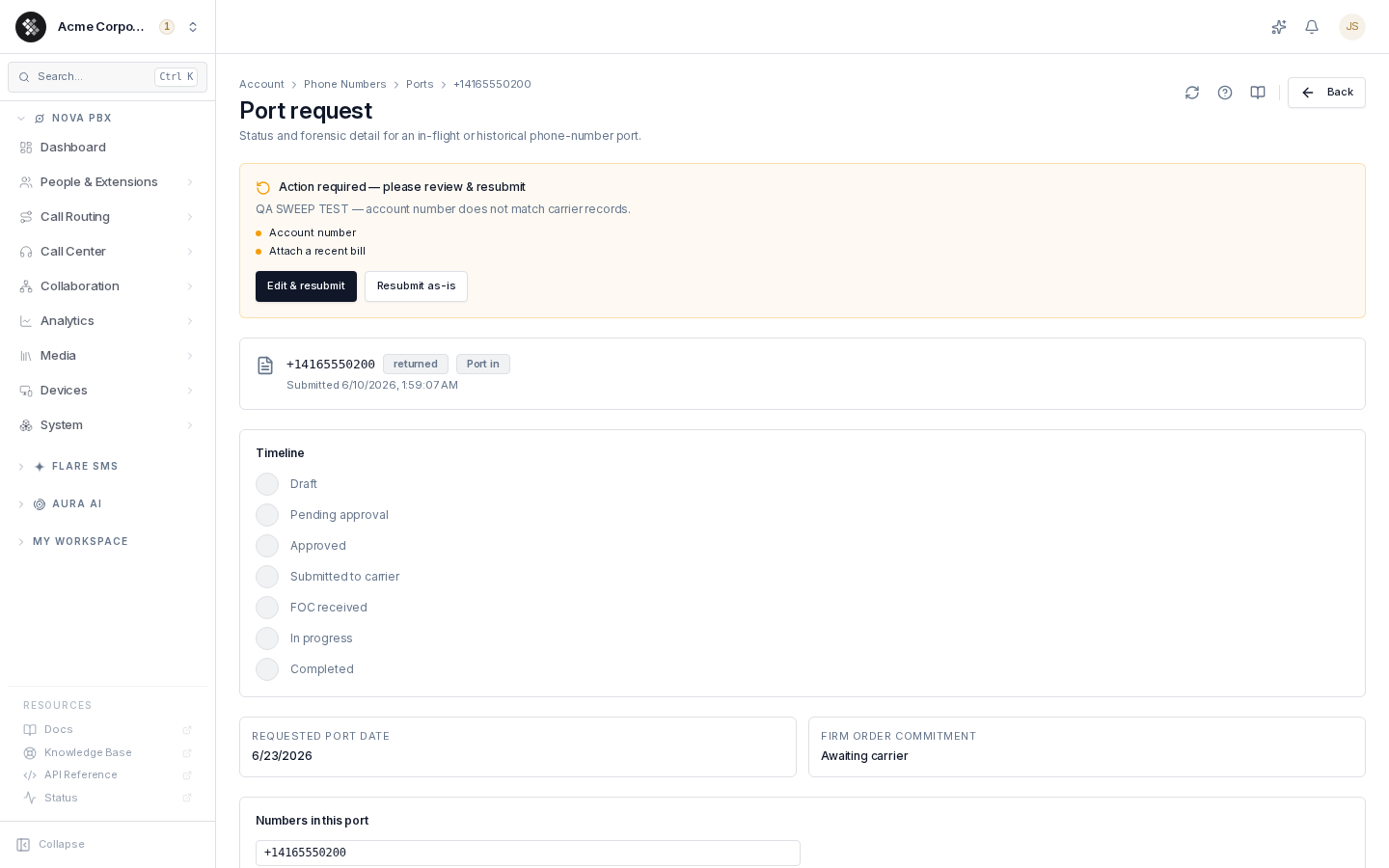Click the action required warning icon
This screenshot has width=1389, height=868.
point(263,188)
